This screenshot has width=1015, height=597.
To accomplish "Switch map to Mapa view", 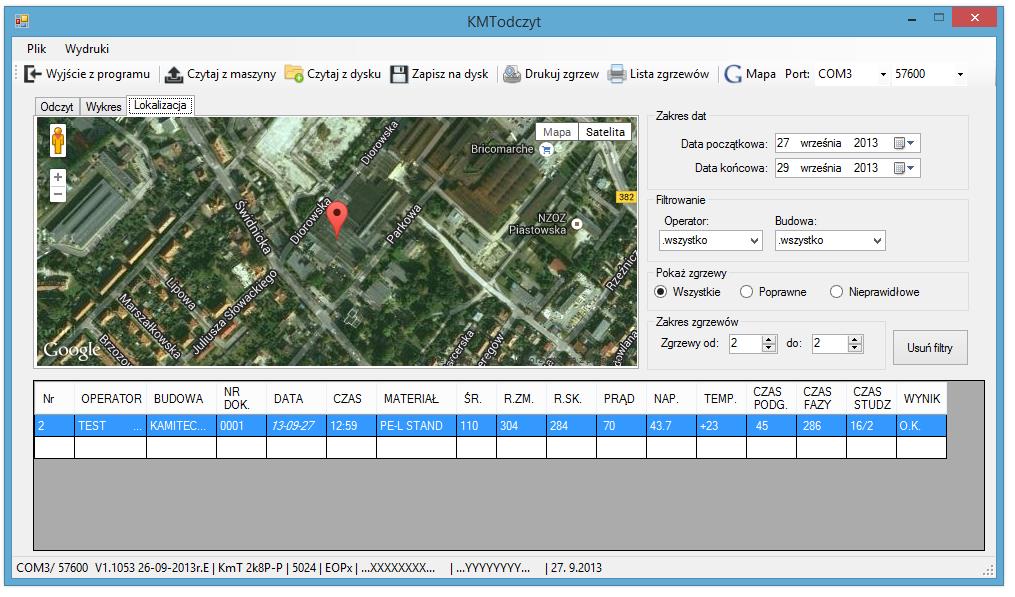I will pyautogui.click(x=557, y=132).
